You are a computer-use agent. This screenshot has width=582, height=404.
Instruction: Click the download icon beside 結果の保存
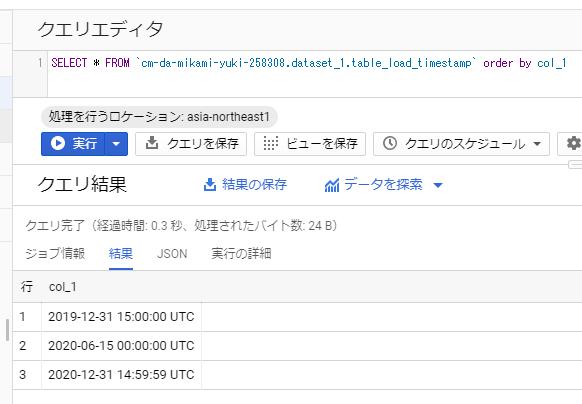[210, 185]
